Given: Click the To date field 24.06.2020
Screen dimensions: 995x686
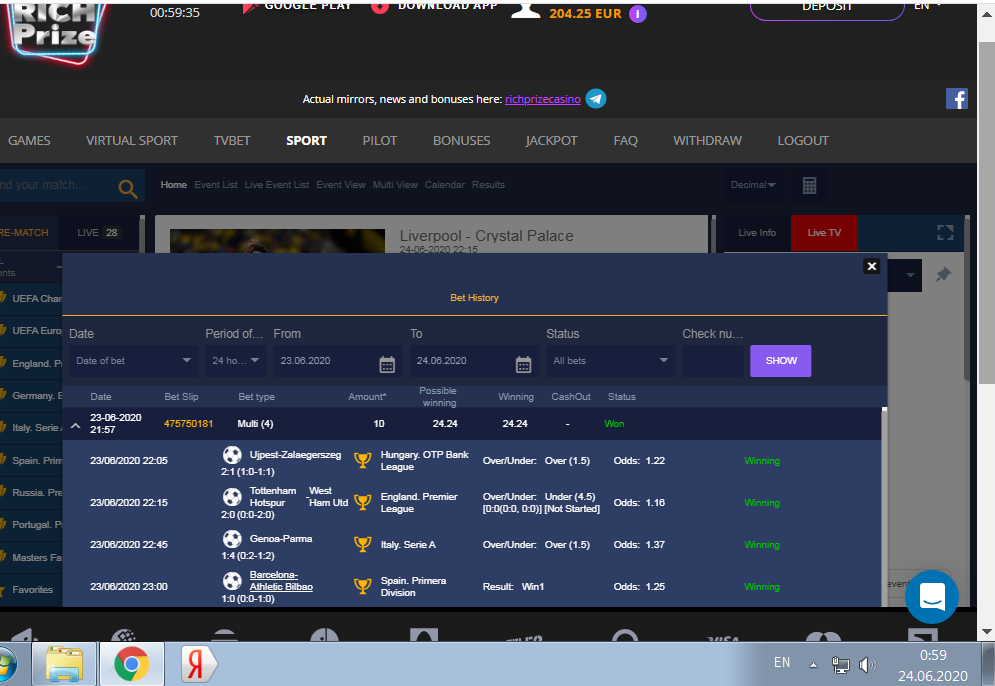Looking at the screenshot, I should [x=474, y=360].
